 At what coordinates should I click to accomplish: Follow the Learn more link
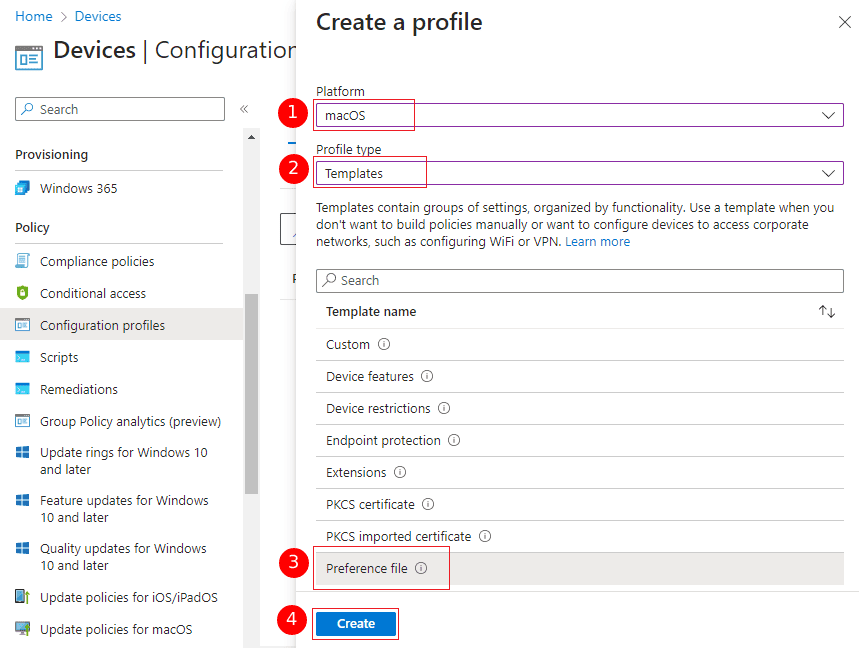pyautogui.click(x=597, y=241)
